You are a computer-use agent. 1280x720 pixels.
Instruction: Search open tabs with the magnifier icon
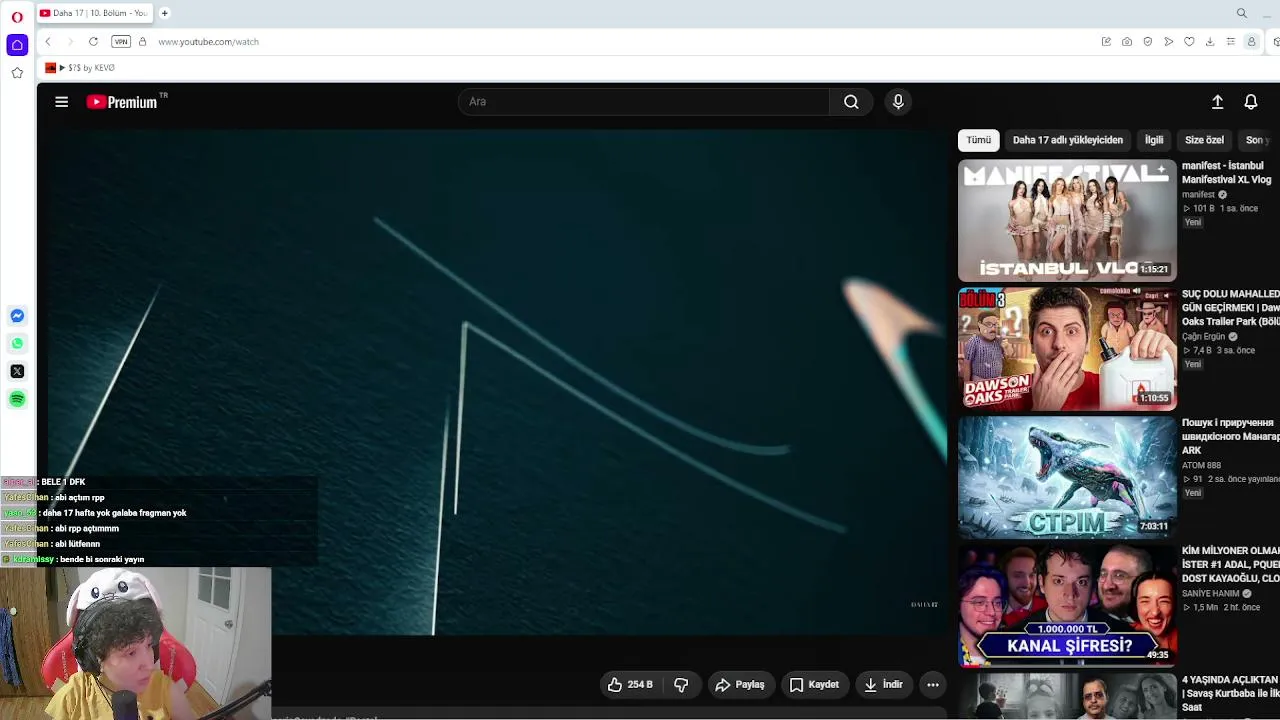point(1242,13)
